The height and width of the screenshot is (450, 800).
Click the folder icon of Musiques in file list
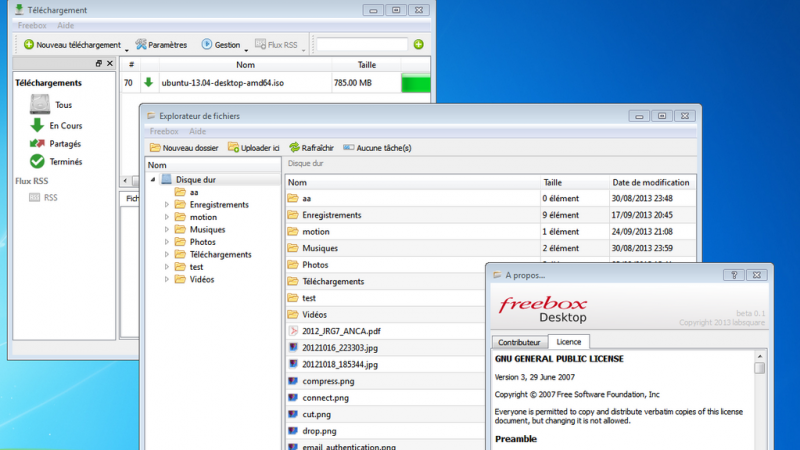click(293, 248)
